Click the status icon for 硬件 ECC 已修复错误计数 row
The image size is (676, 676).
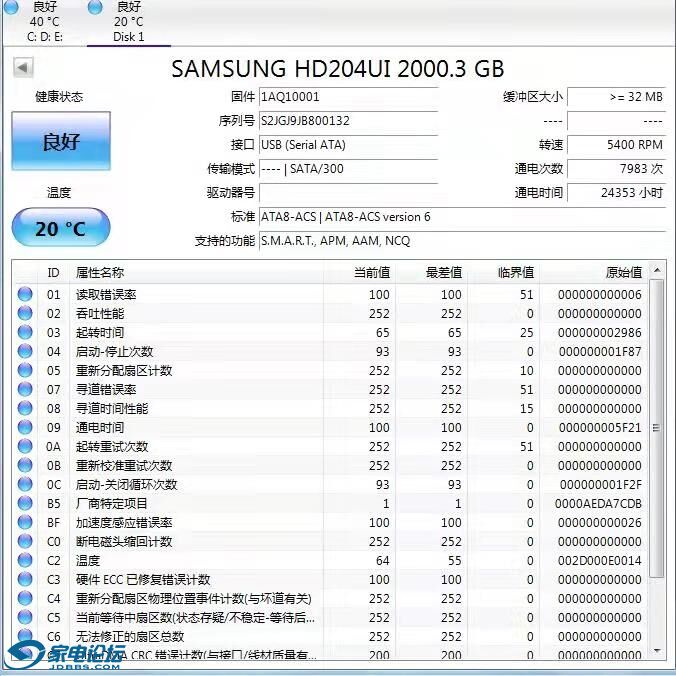[25, 579]
